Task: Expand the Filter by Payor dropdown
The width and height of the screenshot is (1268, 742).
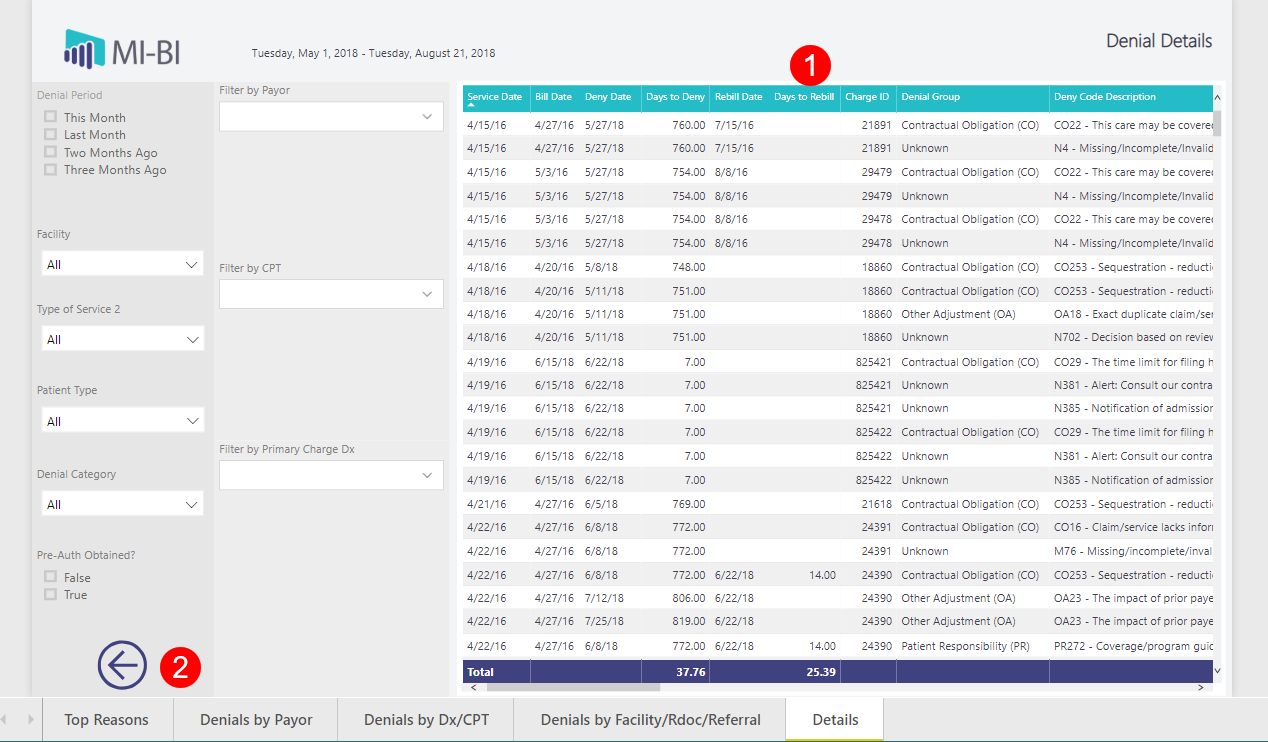Action: [331, 117]
